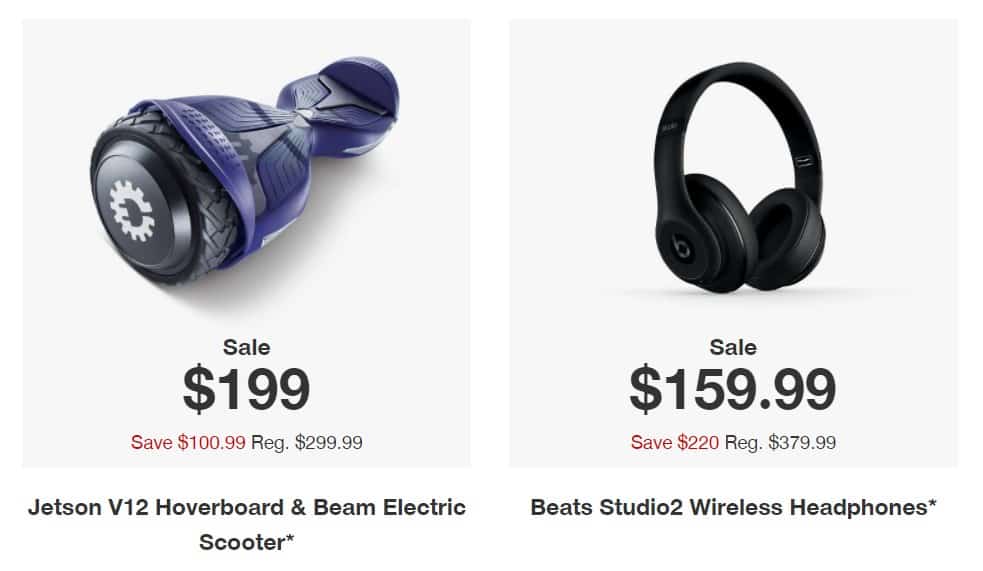The image size is (983, 571).
Task: Click the 'Save $220' red text
Action: [675, 443]
